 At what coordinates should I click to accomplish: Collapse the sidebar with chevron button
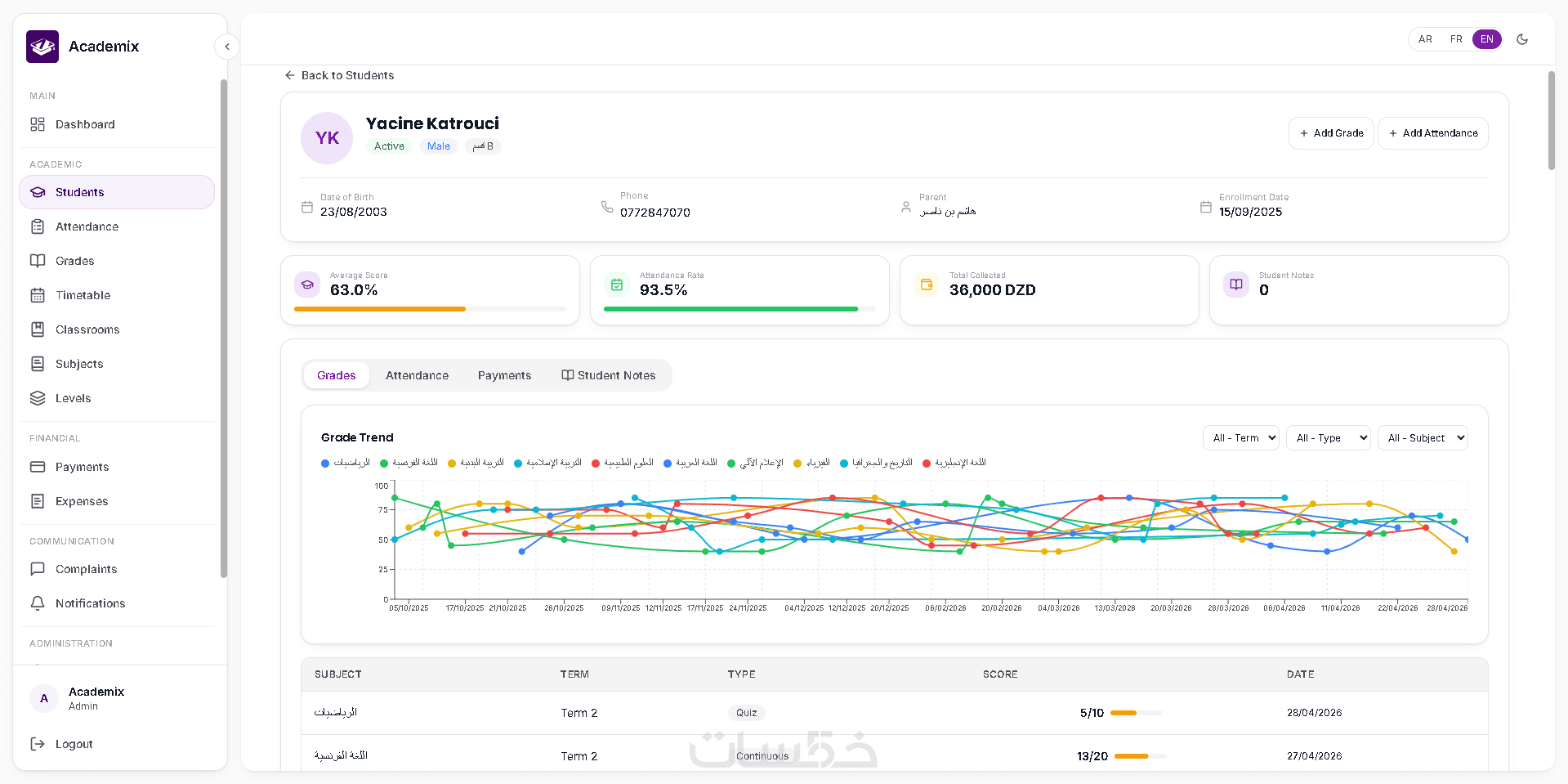(x=227, y=47)
